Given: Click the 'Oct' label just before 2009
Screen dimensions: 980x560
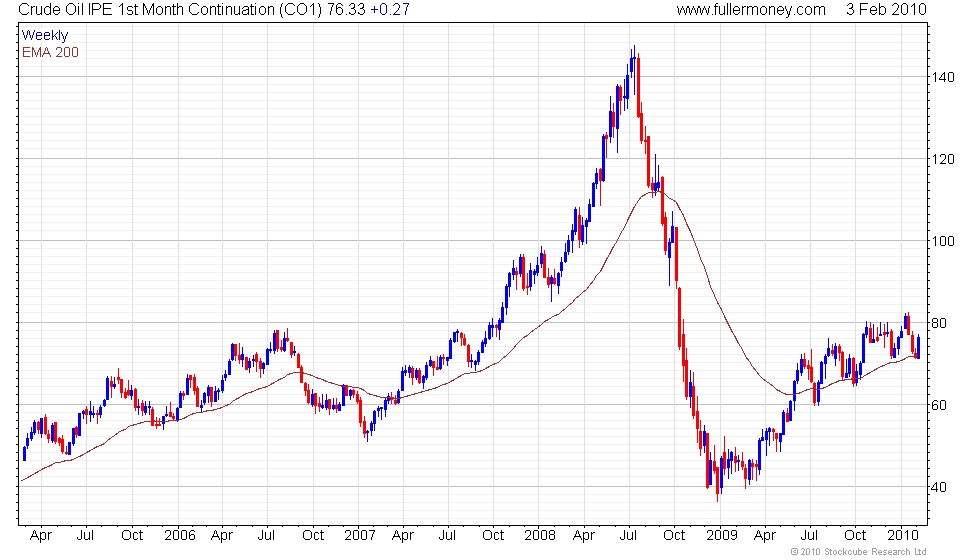Looking at the screenshot, I should [x=674, y=536].
